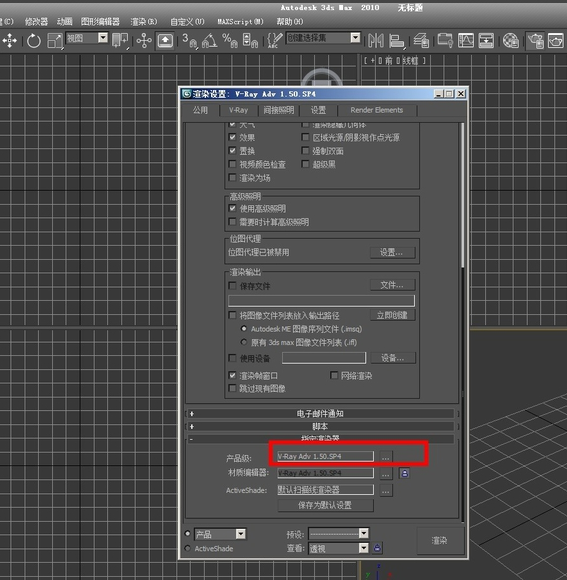Enable 需要时计算高级照明 checkbox
Image resolution: width=567 pixels, height=580 pixels.
tap(232, 222)
